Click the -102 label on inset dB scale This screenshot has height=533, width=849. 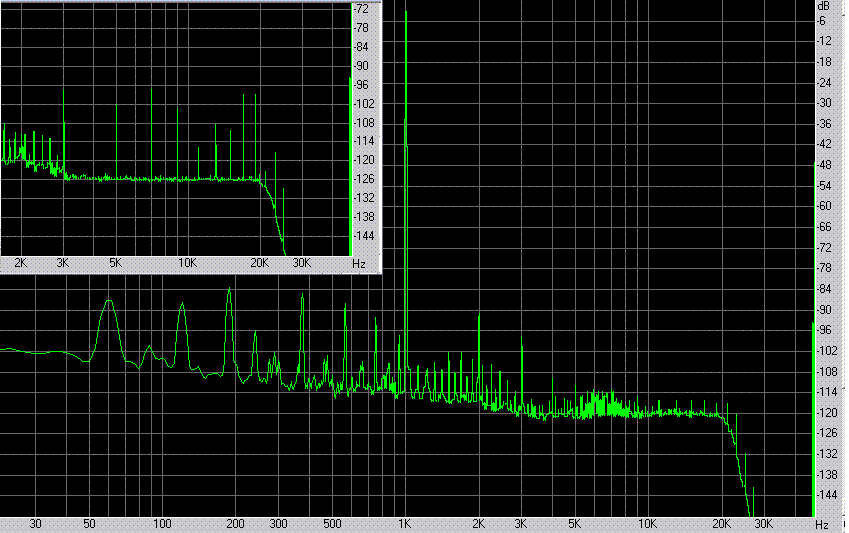click(x=364, y=103)
